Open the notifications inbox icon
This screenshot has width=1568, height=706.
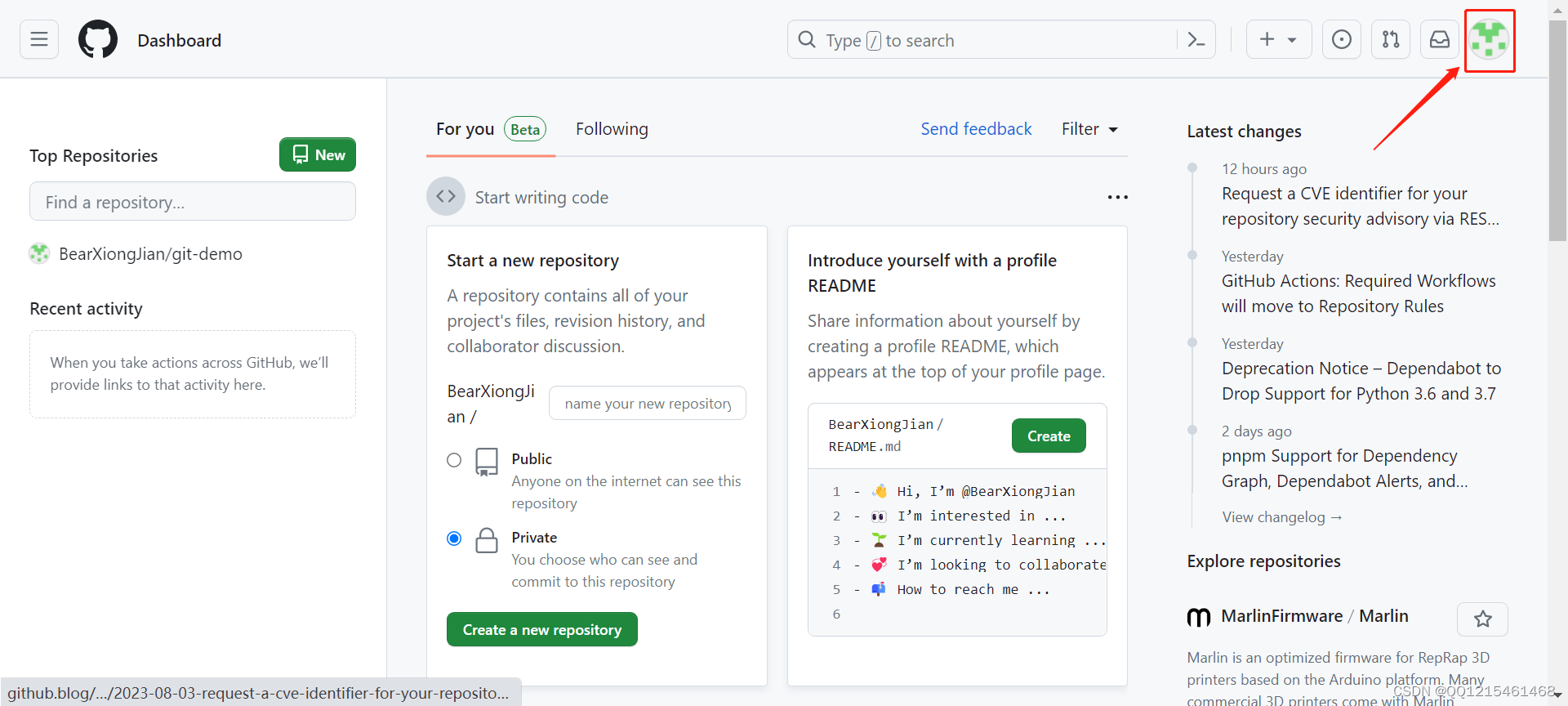(1440, 39)
